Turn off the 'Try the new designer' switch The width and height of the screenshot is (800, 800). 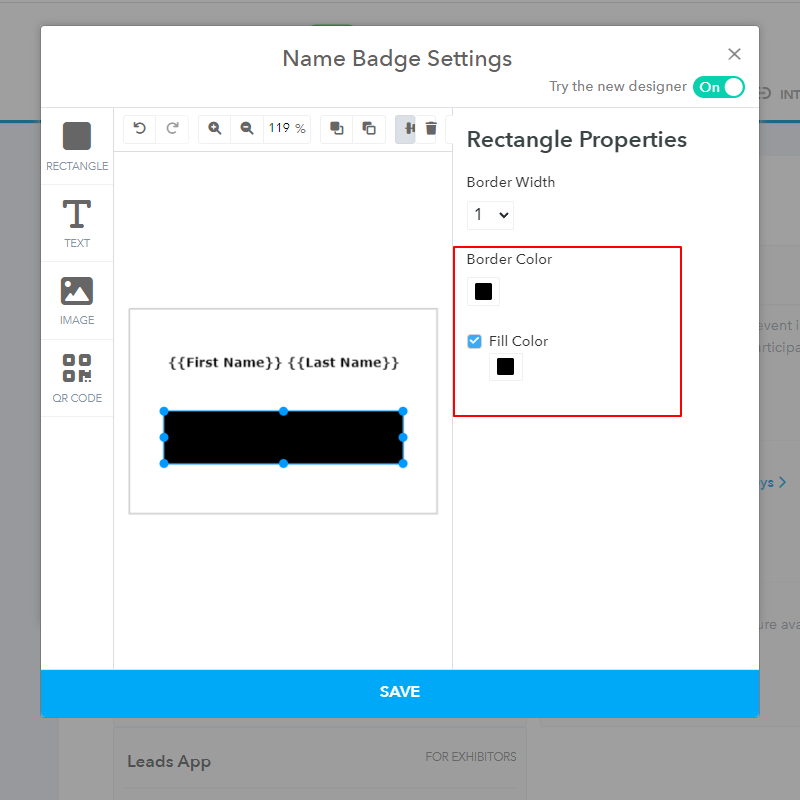pyautogui.click(x=719, y=88)
